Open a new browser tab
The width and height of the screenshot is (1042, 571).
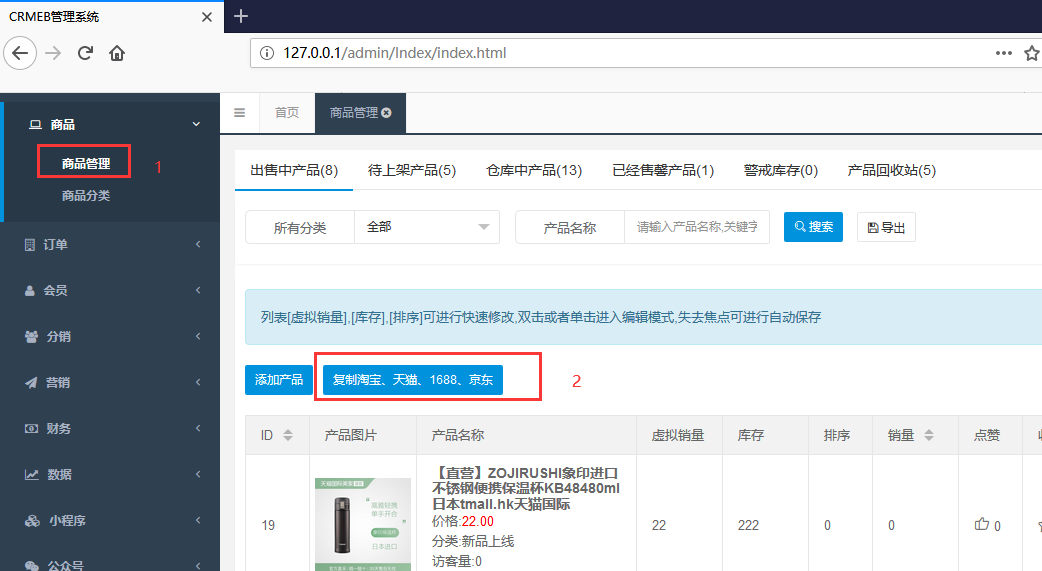click(x=241, y=16)
